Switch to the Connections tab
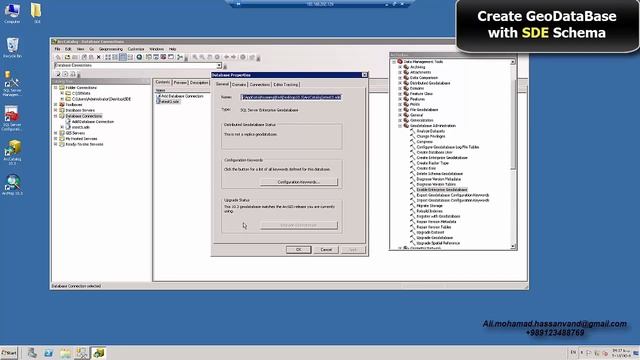The width and height of the screenshot is (640, 360). point(260,84)
